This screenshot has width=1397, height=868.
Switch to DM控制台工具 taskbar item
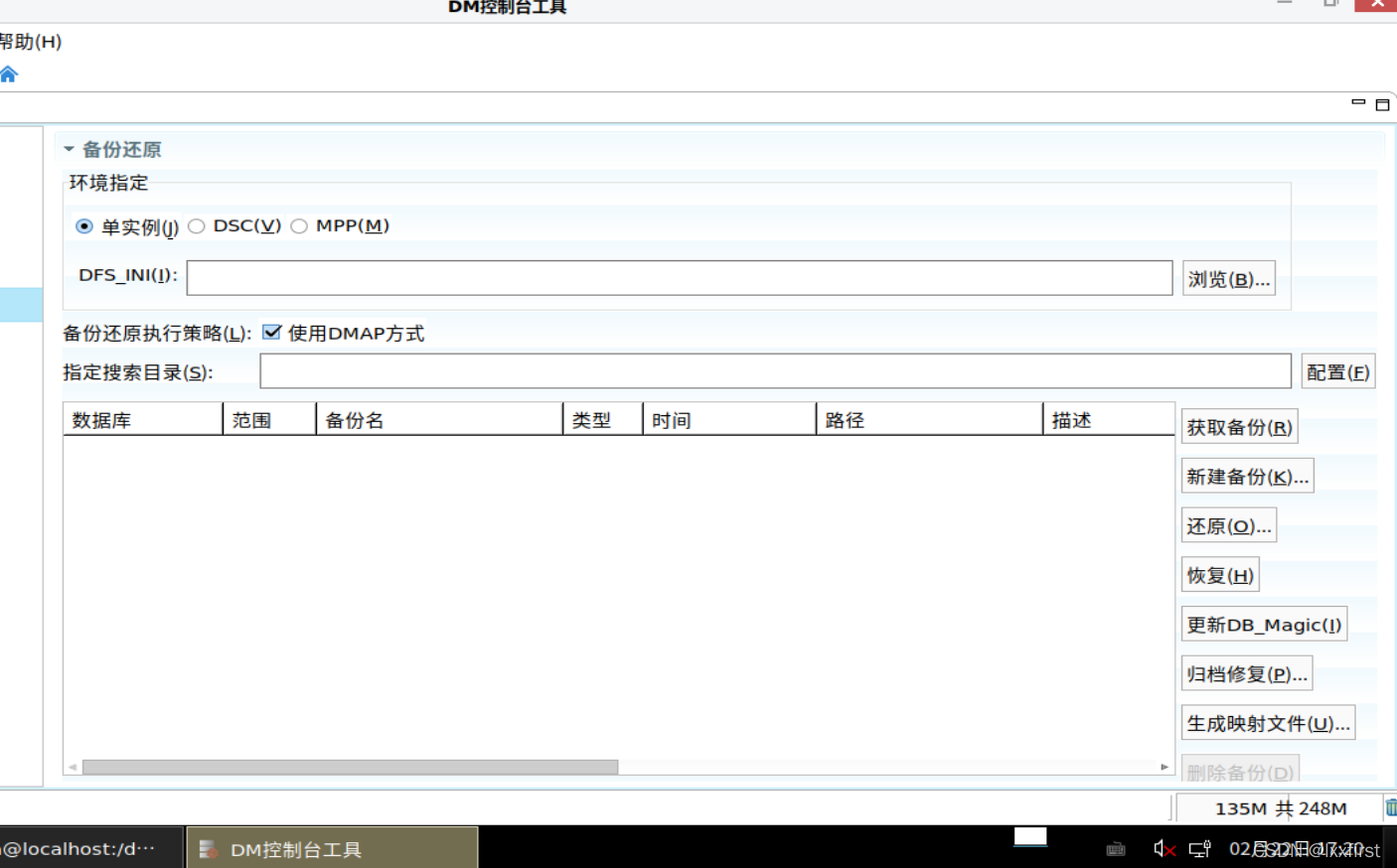[332, 848]
